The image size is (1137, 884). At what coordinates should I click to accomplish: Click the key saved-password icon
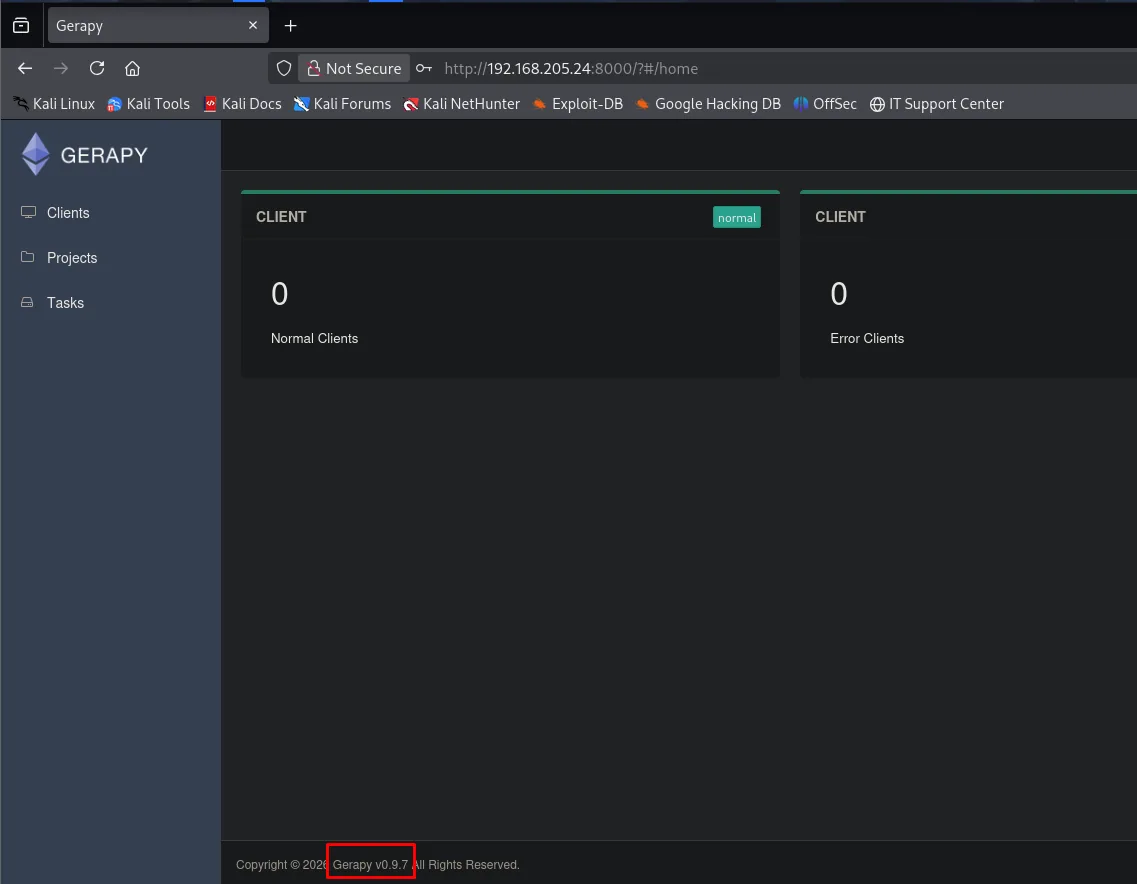click(x=424, y=68)
